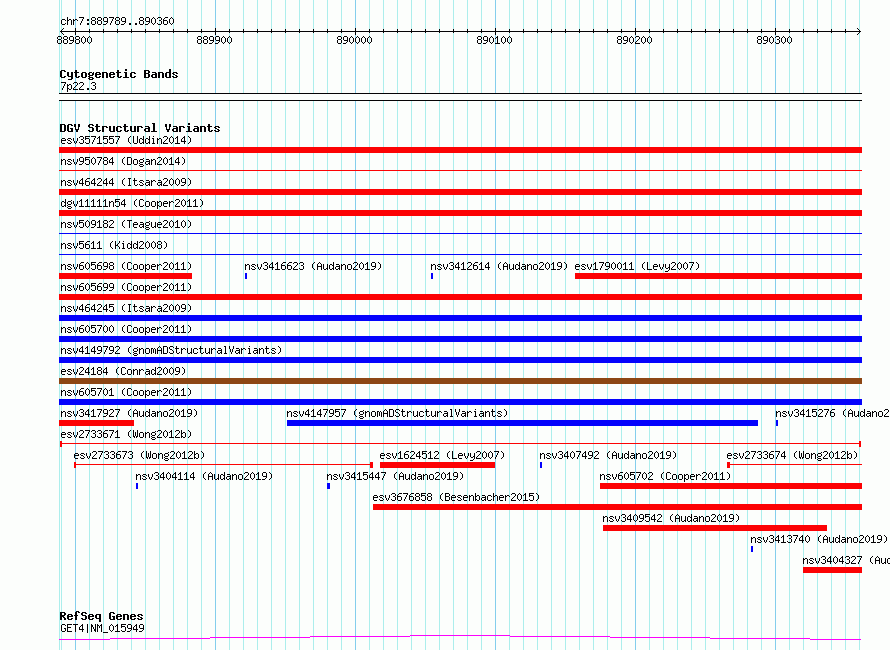Screen dimensions: 890x650
Task: Select nsv5611 (Kidd2008) variant label
Action: click(114, 245)
